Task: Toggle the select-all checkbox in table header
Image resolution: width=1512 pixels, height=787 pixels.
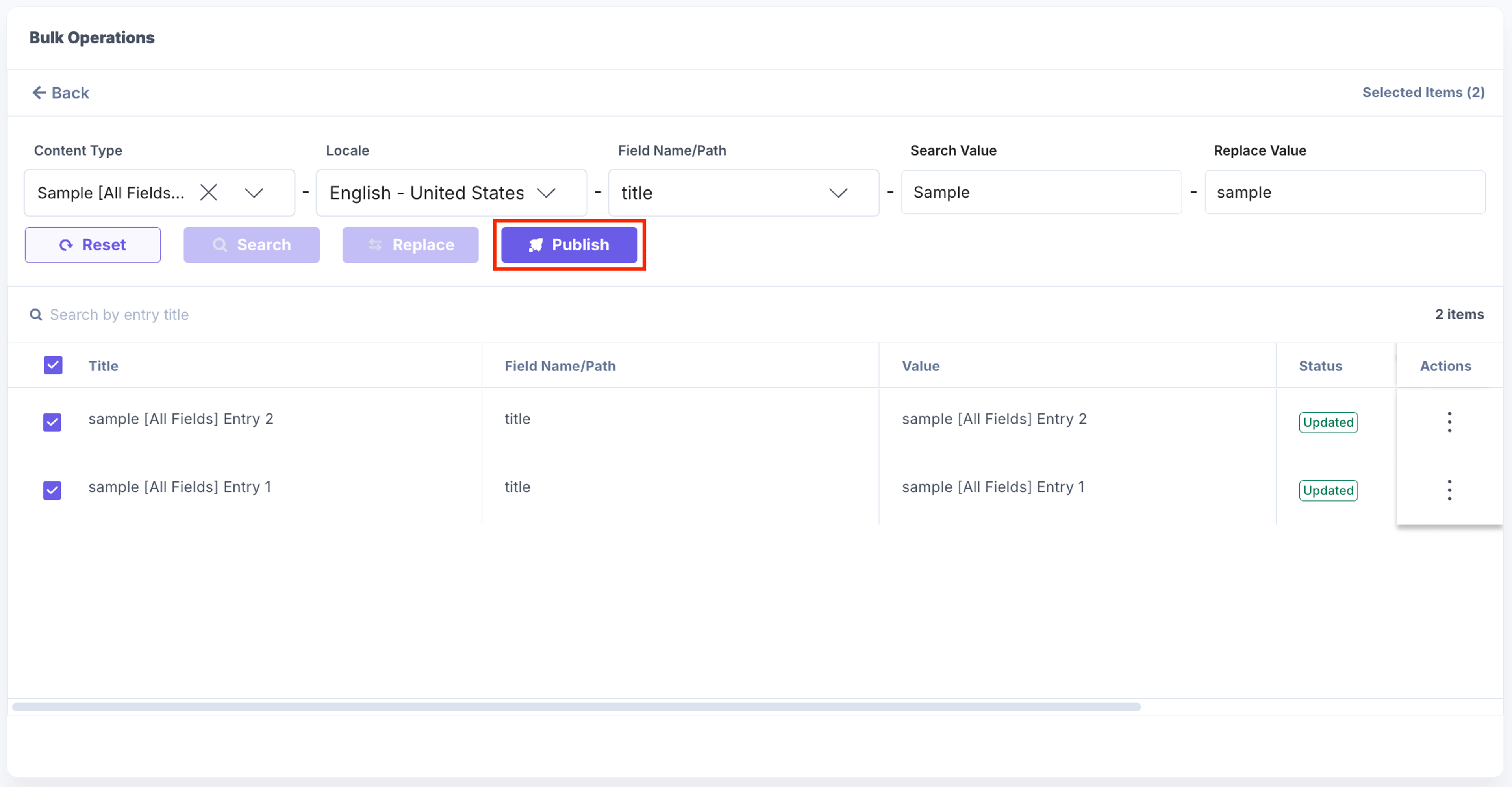Action: tap(53, 365)
